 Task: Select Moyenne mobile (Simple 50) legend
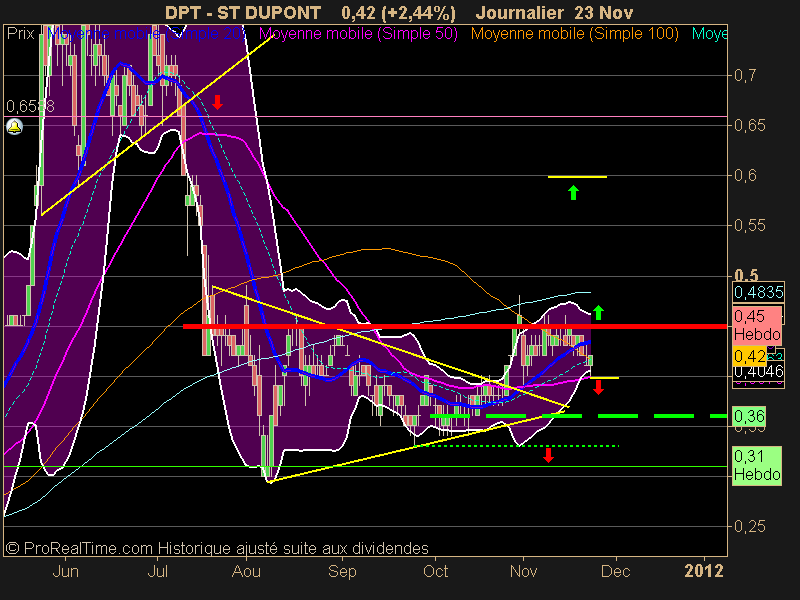[358, 34]
